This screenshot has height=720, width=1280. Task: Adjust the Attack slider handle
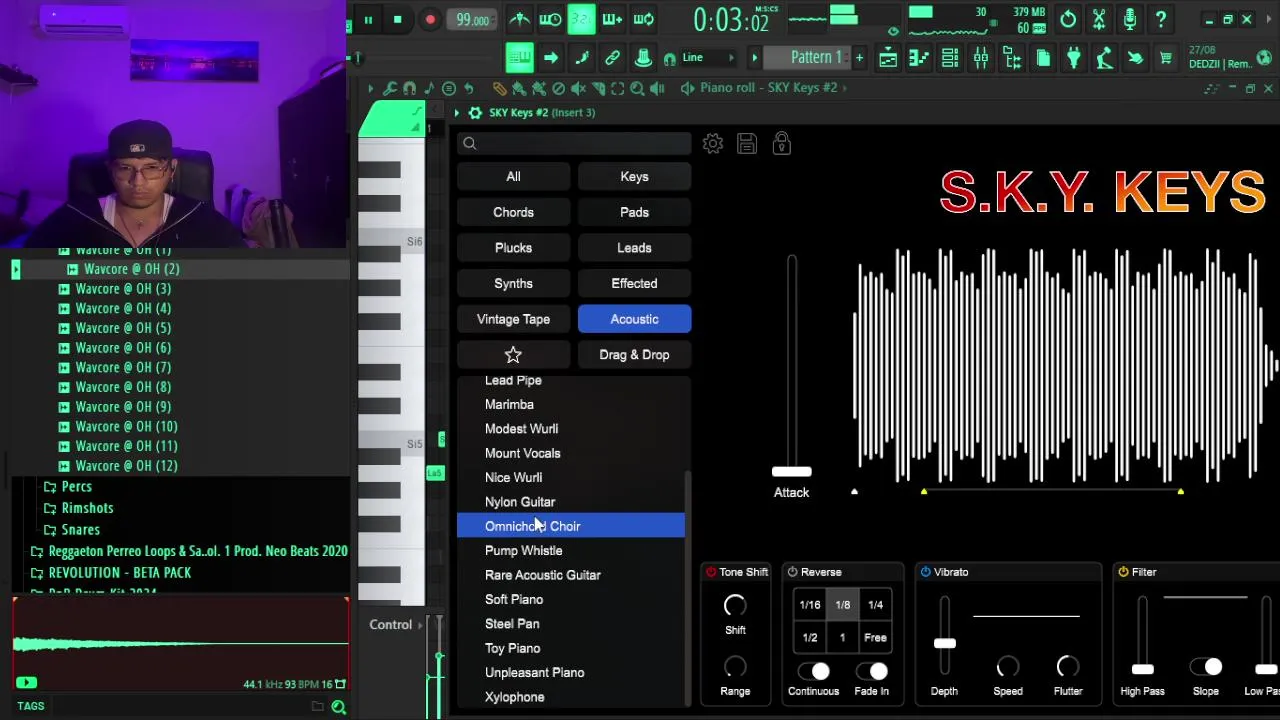click(791, 471)
